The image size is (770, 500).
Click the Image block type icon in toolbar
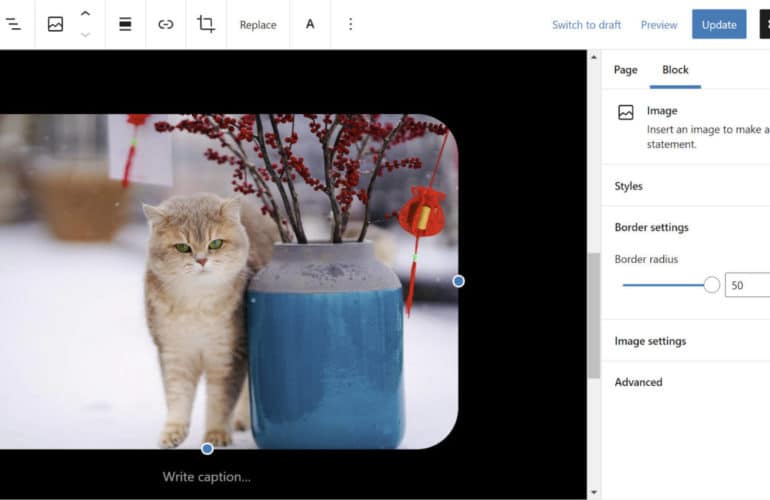(55, 24)
